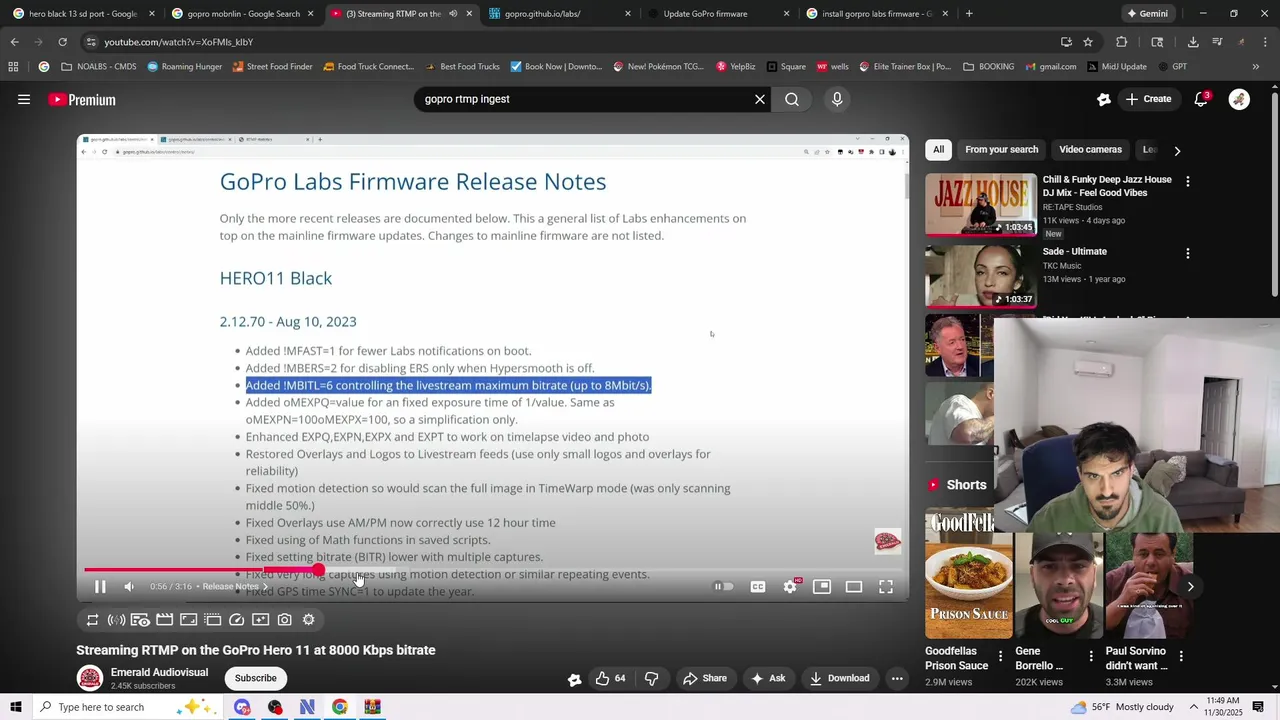Toggle the loop video extension button
Screen dimensions: 1280x720
pyautogui.click(x=92, y=620)
